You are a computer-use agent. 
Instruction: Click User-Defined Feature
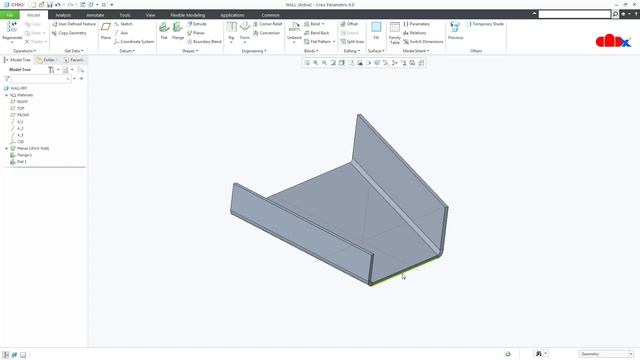pyautogui.click(x=74, y=24)
